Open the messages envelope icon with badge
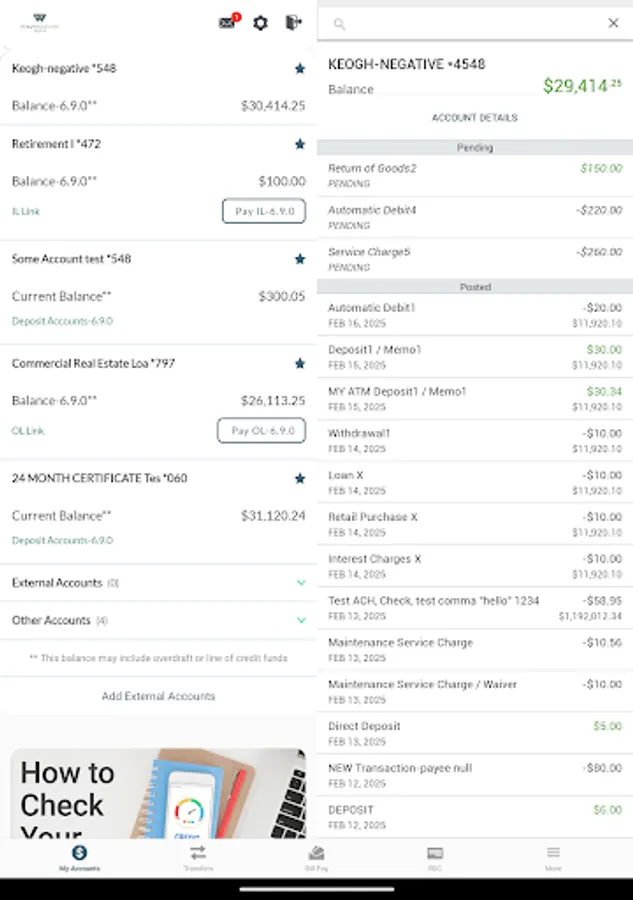The image size is (633, 900). (228, 23)
